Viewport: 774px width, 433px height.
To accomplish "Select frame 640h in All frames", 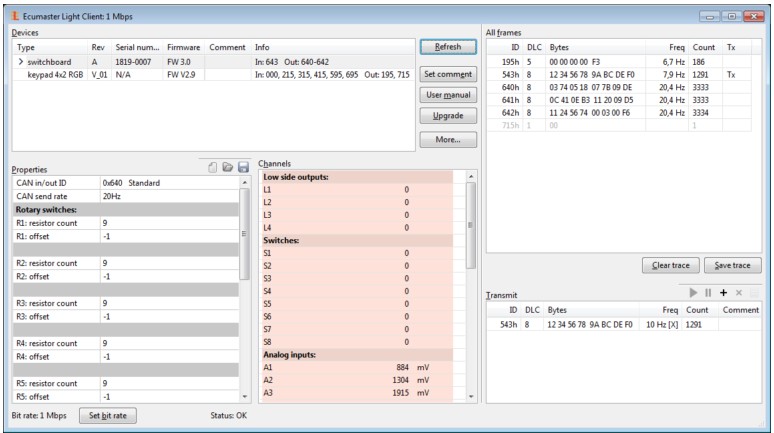I will pos(619,87).
